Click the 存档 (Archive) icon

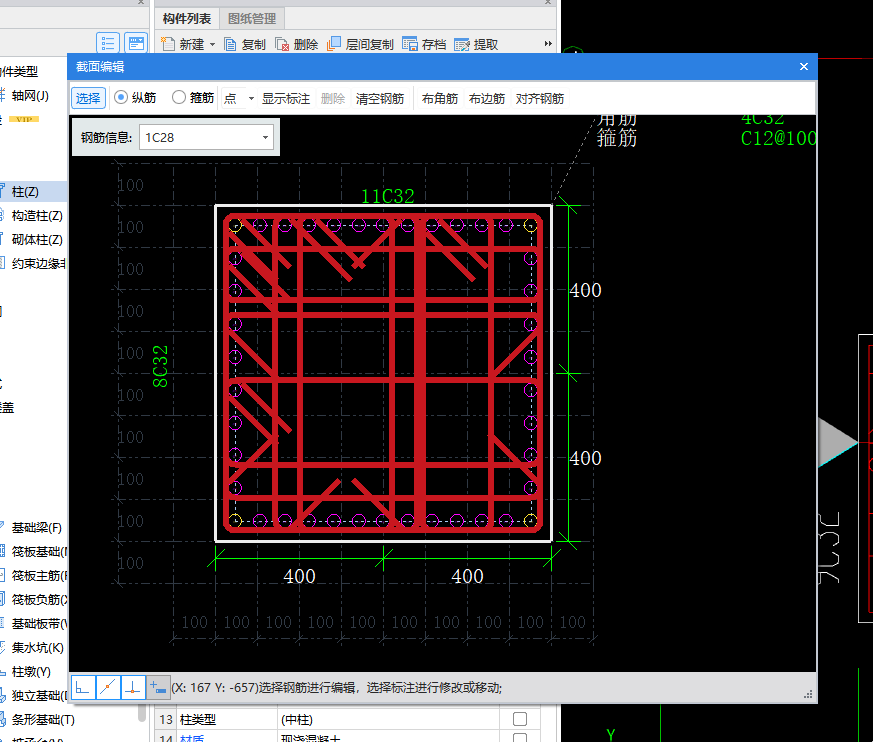coord(410,44)
